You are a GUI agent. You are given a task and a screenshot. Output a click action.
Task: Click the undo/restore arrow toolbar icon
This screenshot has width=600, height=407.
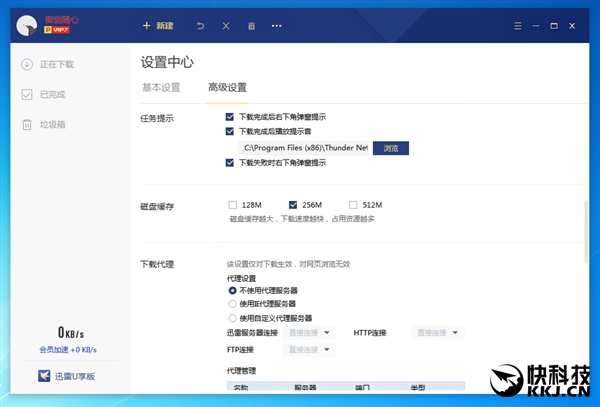coord(201,26)
